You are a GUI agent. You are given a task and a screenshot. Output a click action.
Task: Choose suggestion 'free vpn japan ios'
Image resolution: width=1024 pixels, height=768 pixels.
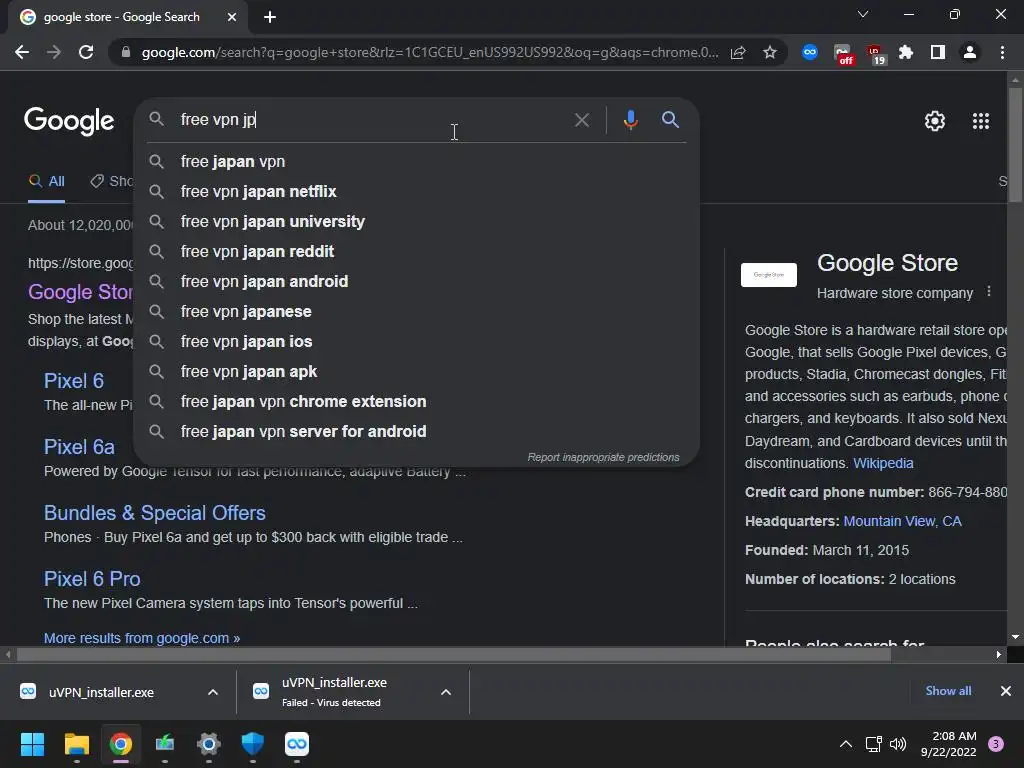pyautogui.click(x=418, y=342)
